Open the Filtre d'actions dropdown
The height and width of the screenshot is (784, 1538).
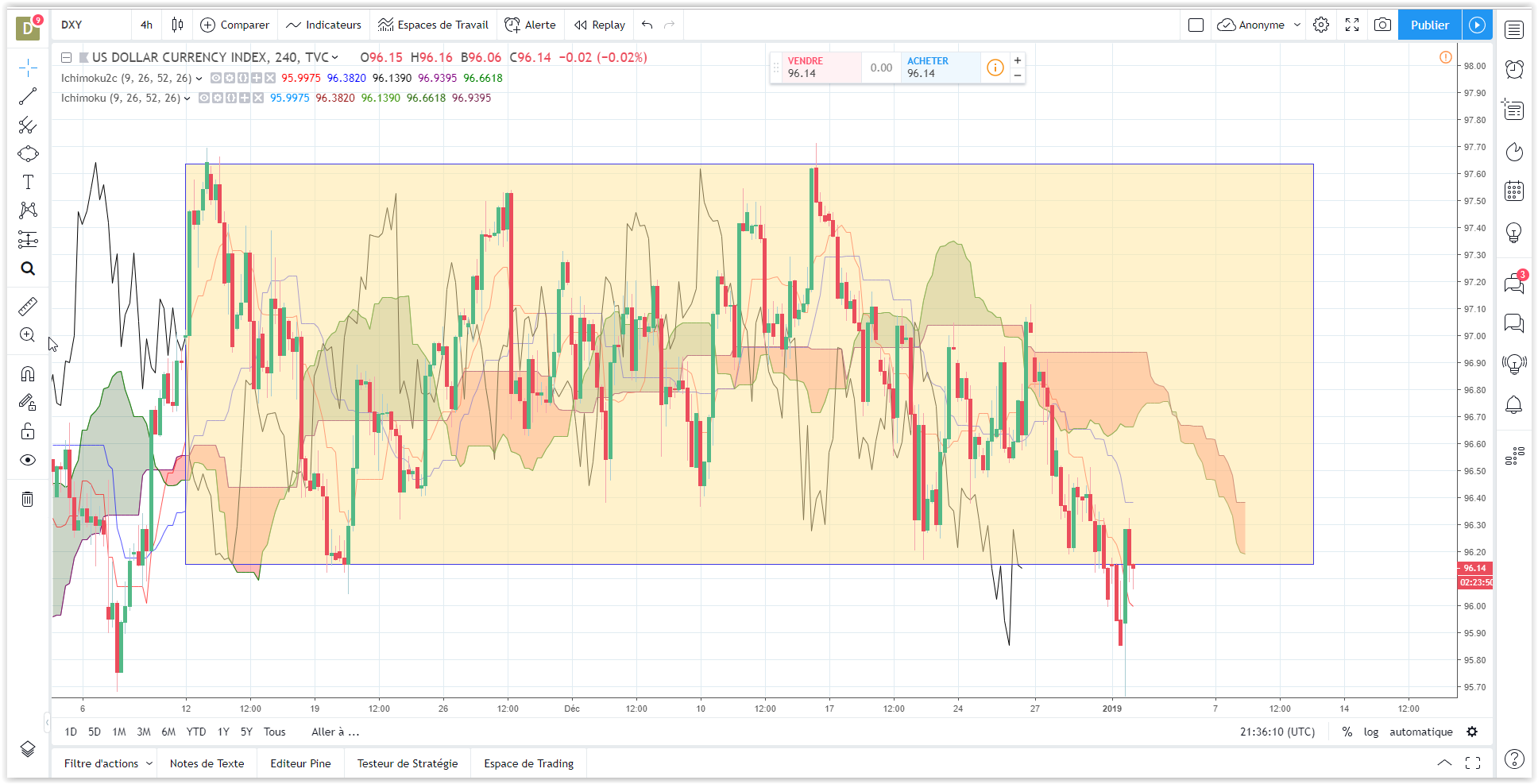point(108,763)
